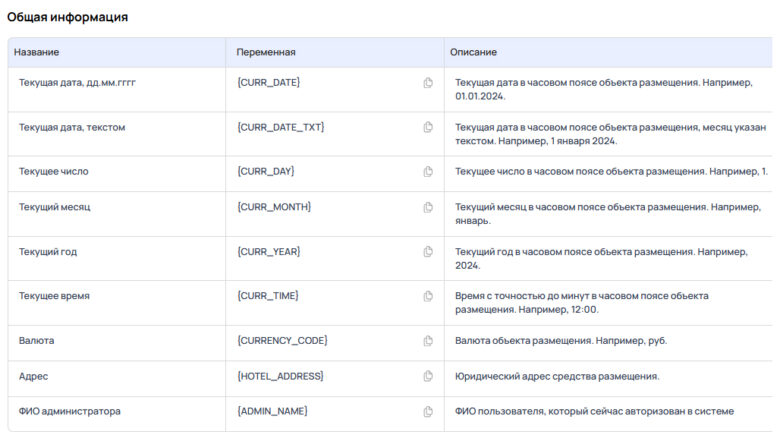Click the {CURRENCY_CODE} variable text
The image size is (780, 438).
pyautogui.click(x=282, y=341)
